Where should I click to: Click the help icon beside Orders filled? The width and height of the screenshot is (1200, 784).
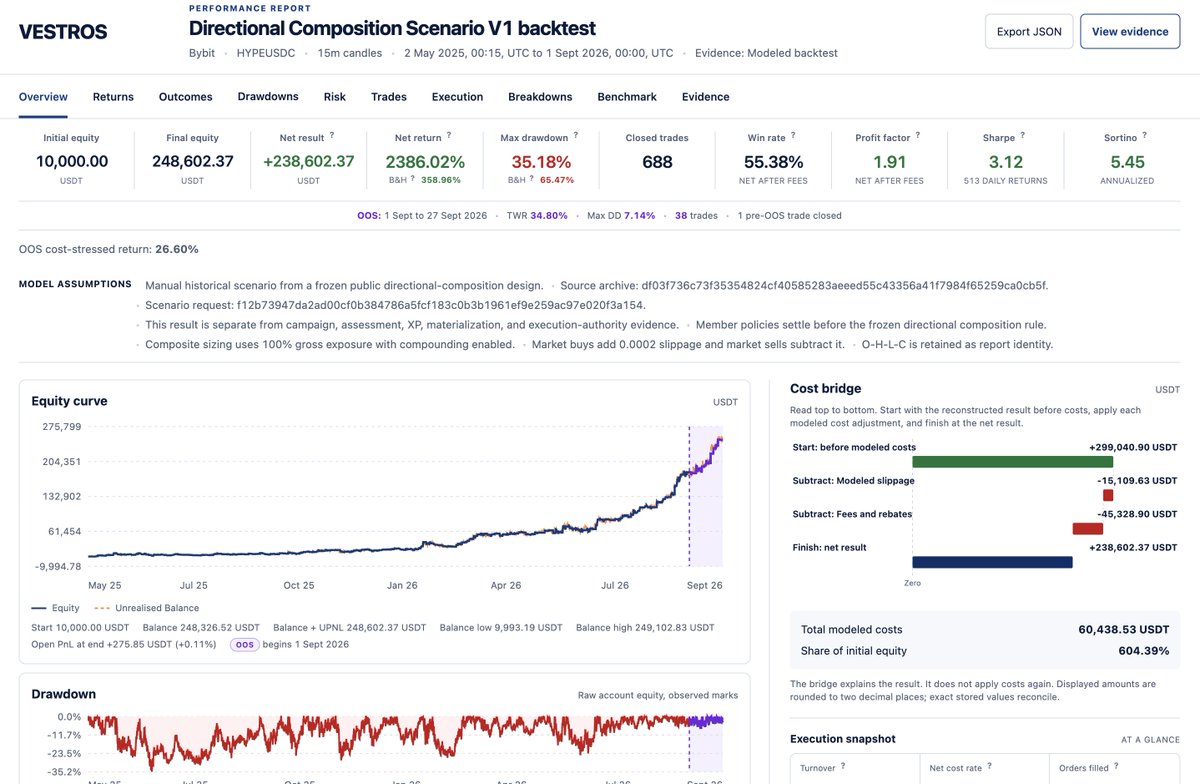coord(1118,766)
